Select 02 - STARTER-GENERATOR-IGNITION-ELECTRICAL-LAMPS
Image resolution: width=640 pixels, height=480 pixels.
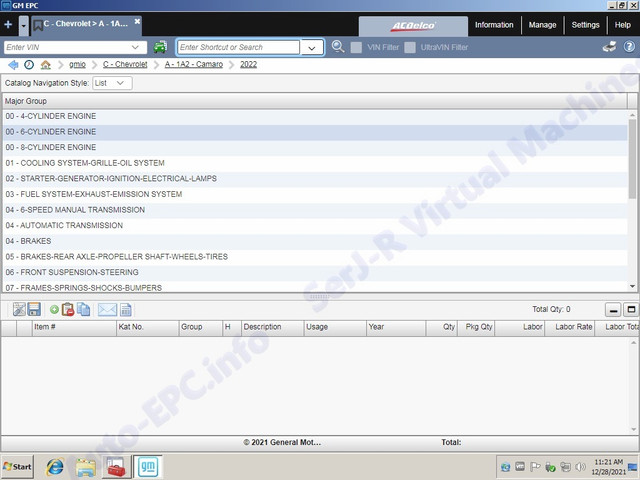[315, 179]
